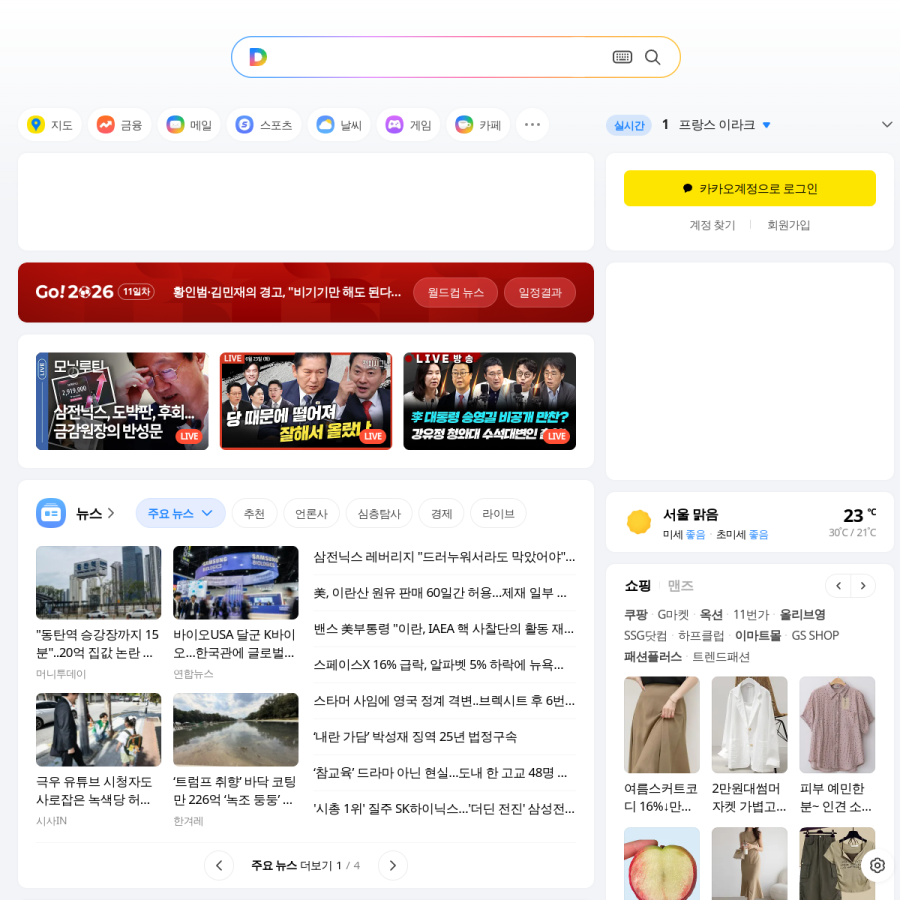Open headline 삼전닉스 레버리지
Image resolution: width=900 pixels, height=900 pixels.
coord(444,557)
